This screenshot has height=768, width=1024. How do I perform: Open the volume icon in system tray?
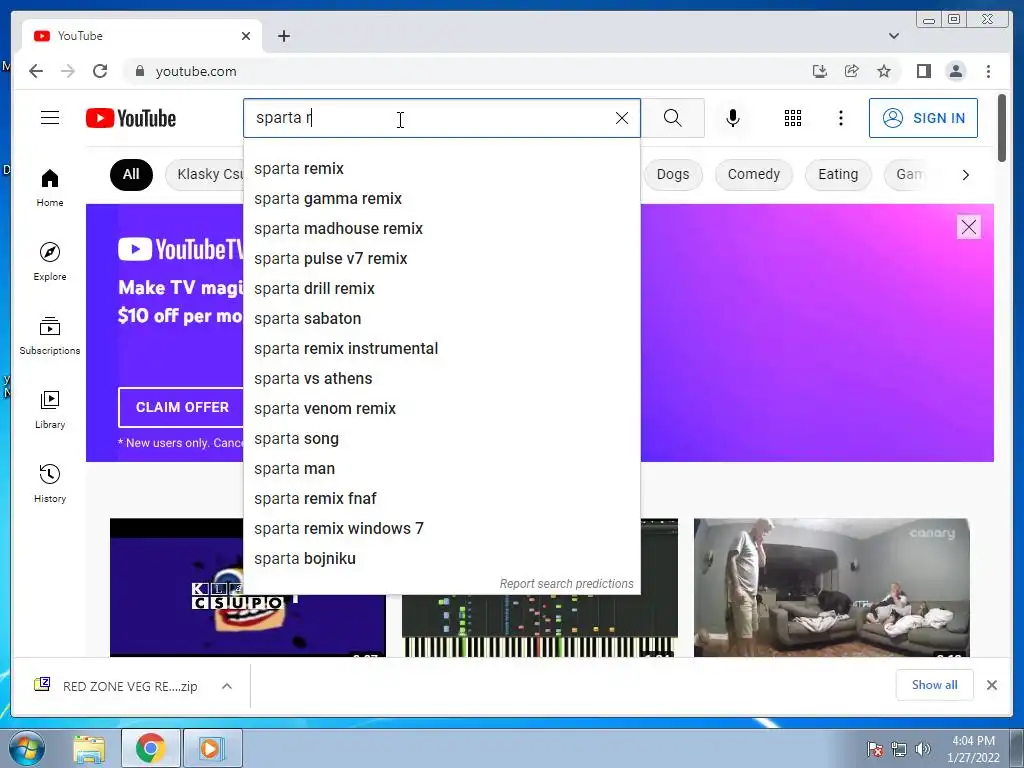point(923,748)
